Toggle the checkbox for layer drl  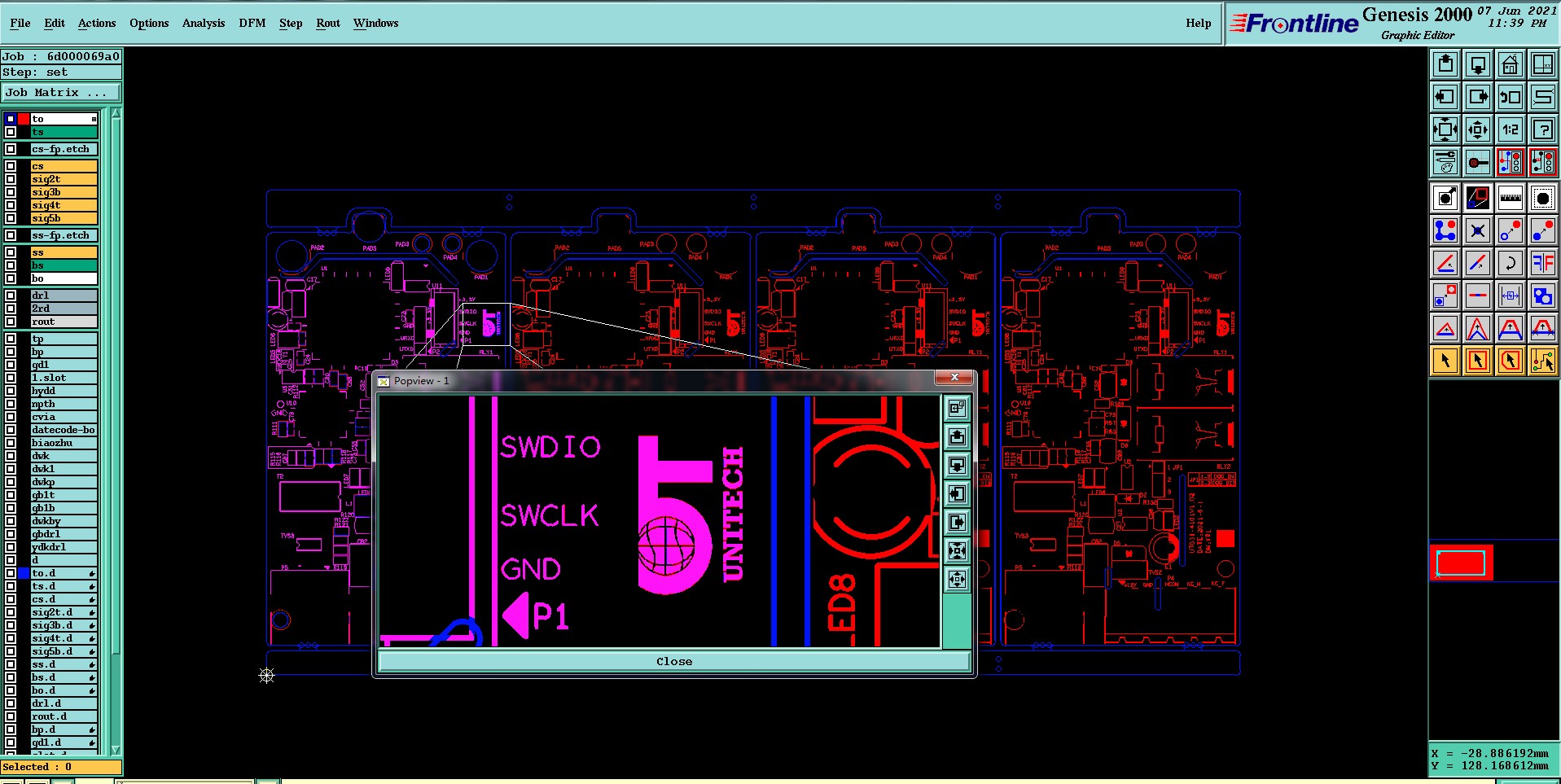click(x=11, y=296)
